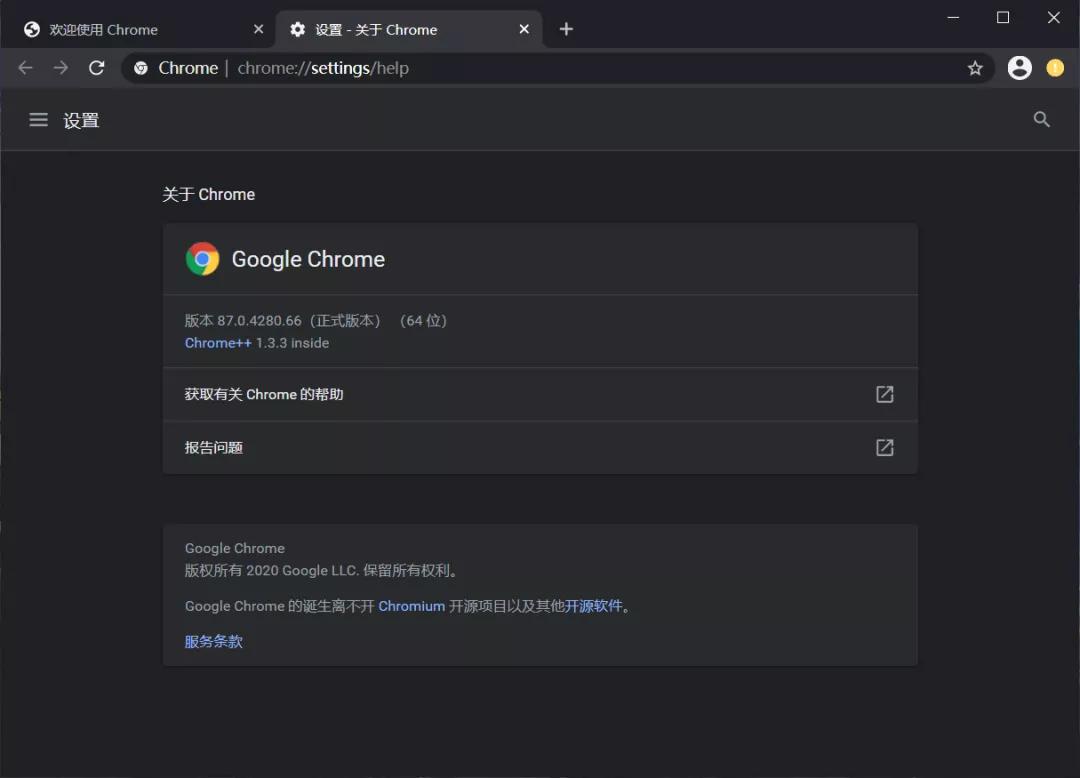The image size is (1080, 778).
Task: Click the orange status badge near profile
Action: pos(1055,67)
